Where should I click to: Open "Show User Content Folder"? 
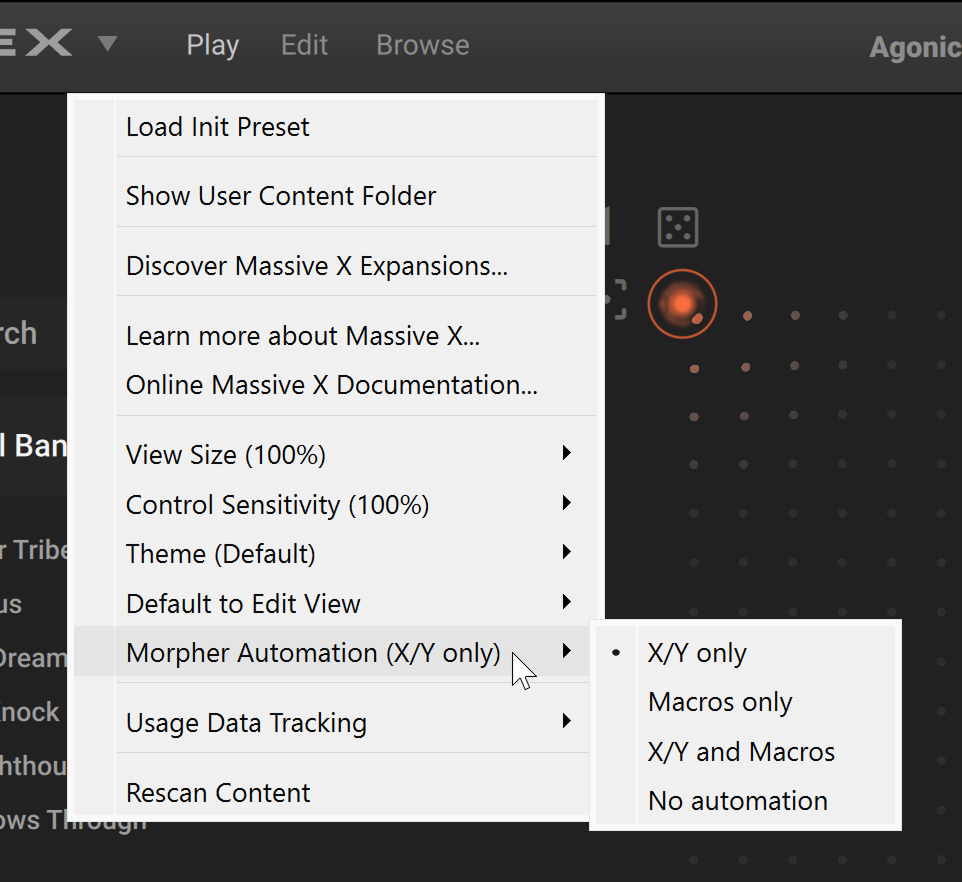pos(280,196)
